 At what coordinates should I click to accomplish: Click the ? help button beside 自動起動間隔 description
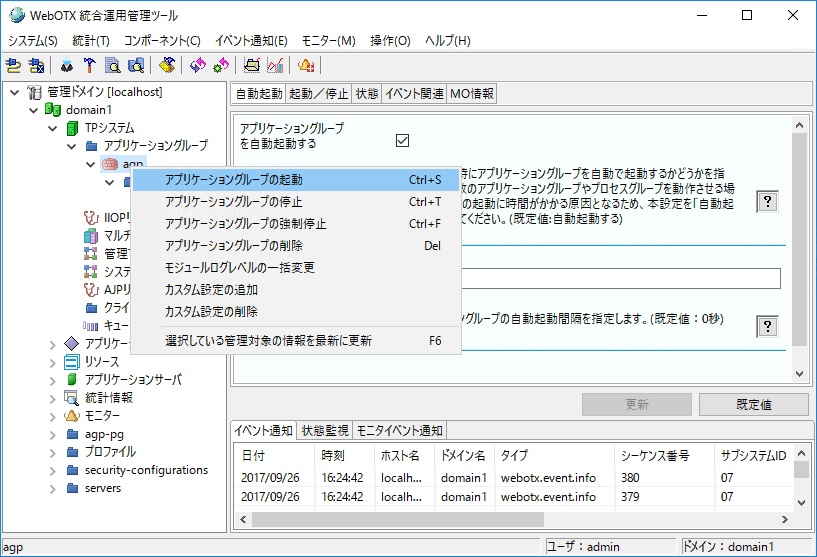pyautogui.click(x=767, y=327)
